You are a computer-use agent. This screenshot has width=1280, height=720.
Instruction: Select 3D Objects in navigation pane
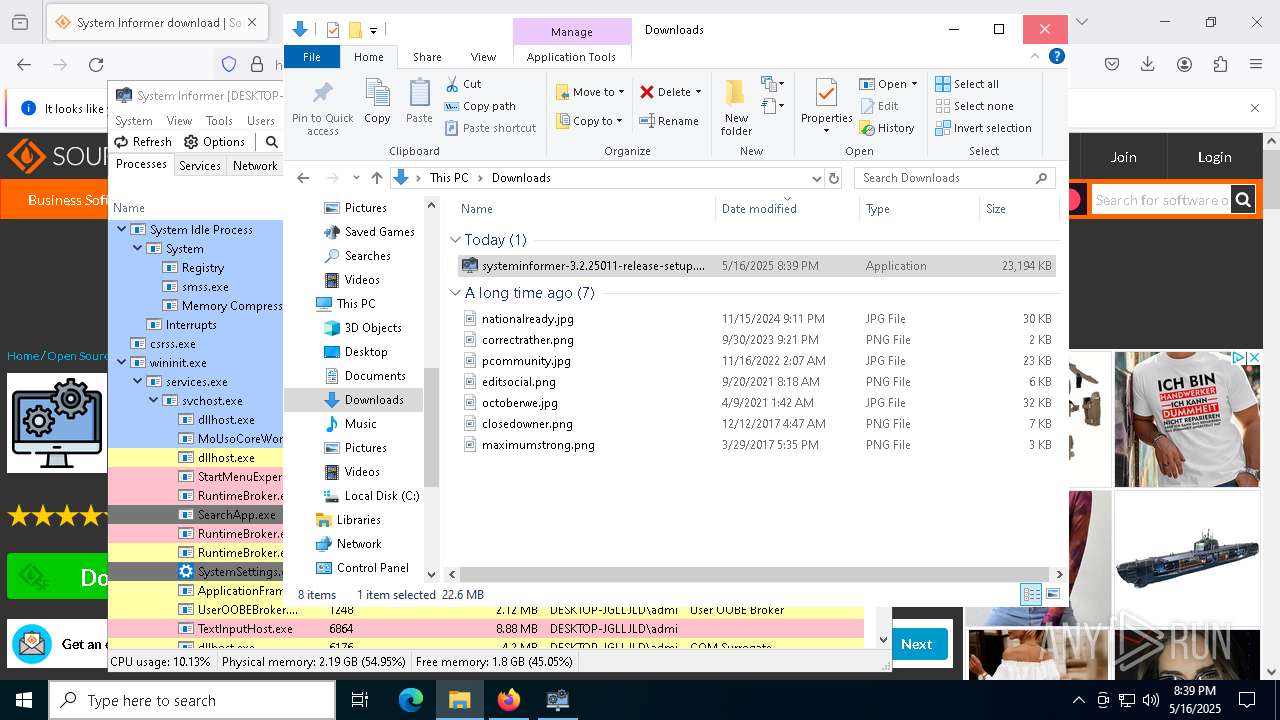coord(363,328)
